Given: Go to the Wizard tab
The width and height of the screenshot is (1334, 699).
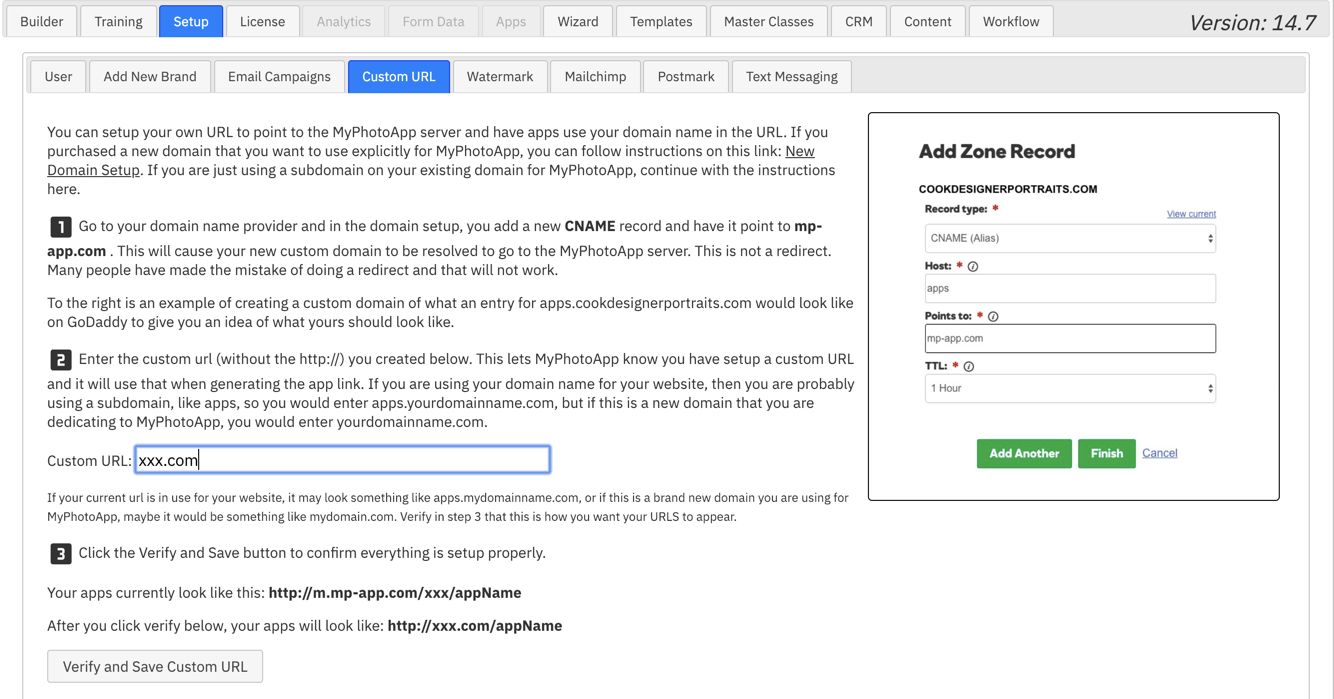Looking at the screenshot, I should 578,21.
